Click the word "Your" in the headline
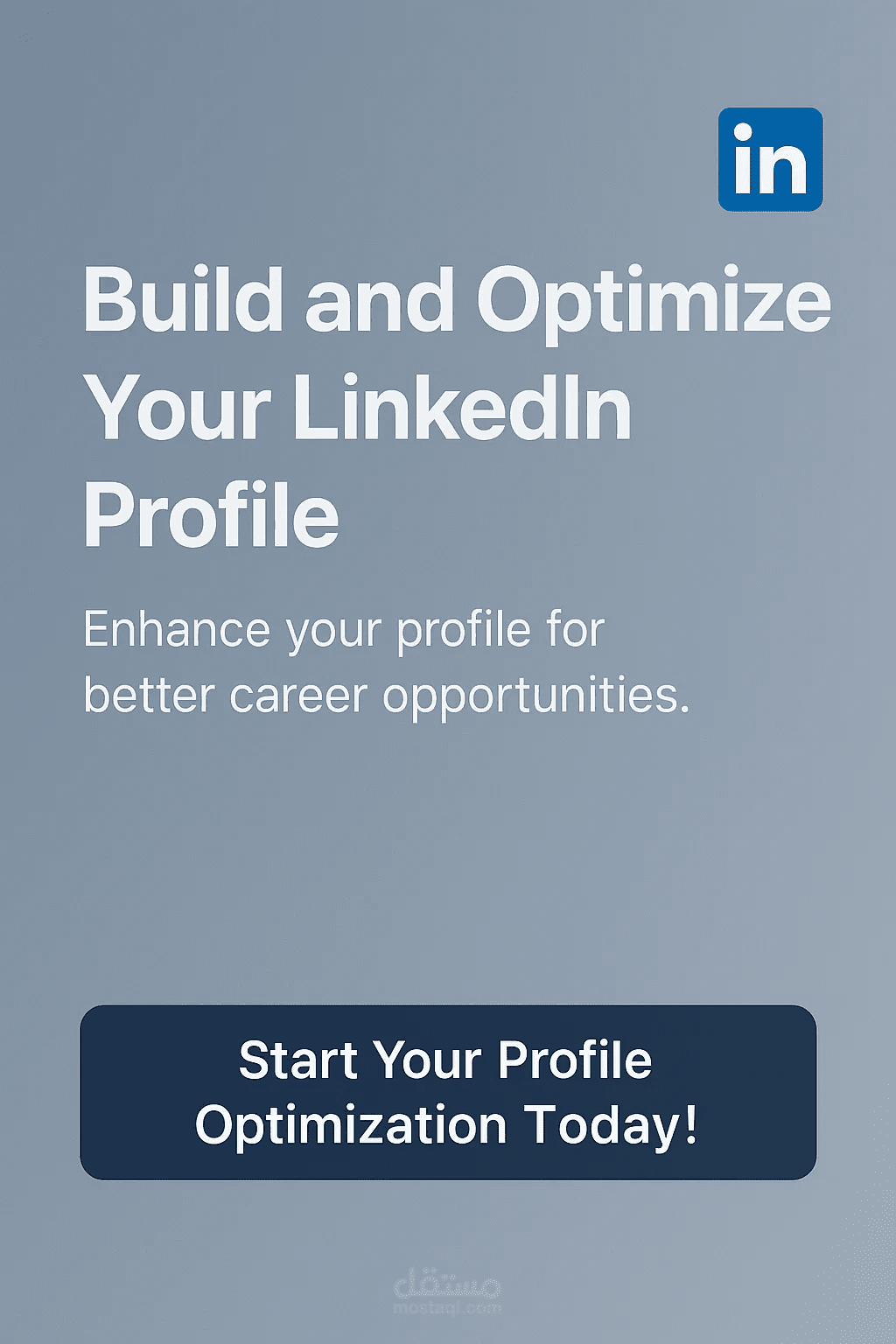The image size is (896, 1344). tap(177, 408)
